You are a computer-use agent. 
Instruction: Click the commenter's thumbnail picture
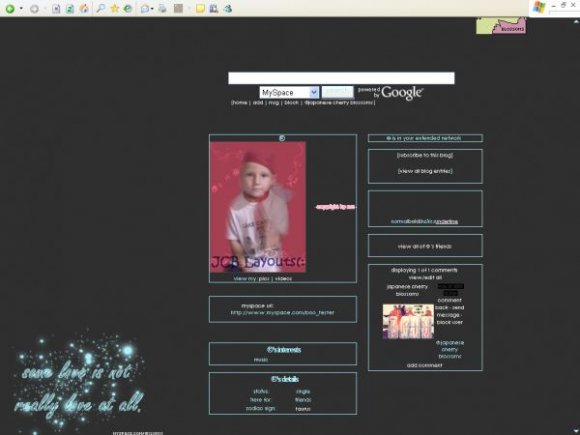(408, 321)
